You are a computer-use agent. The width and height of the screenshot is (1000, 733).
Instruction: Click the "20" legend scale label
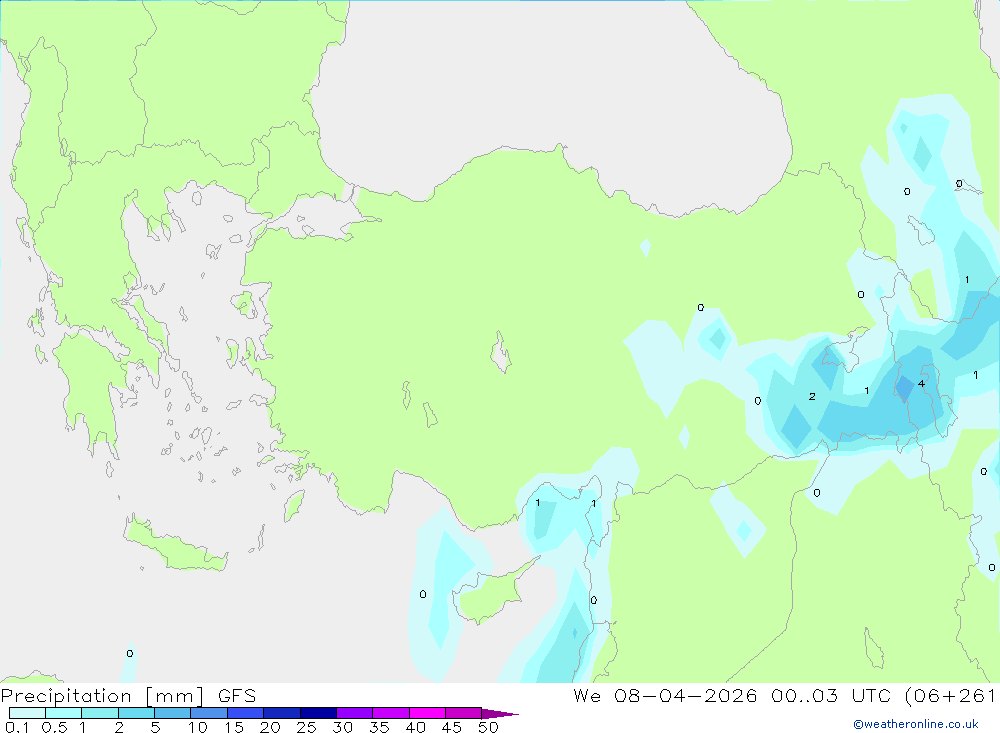pos(270,727)
